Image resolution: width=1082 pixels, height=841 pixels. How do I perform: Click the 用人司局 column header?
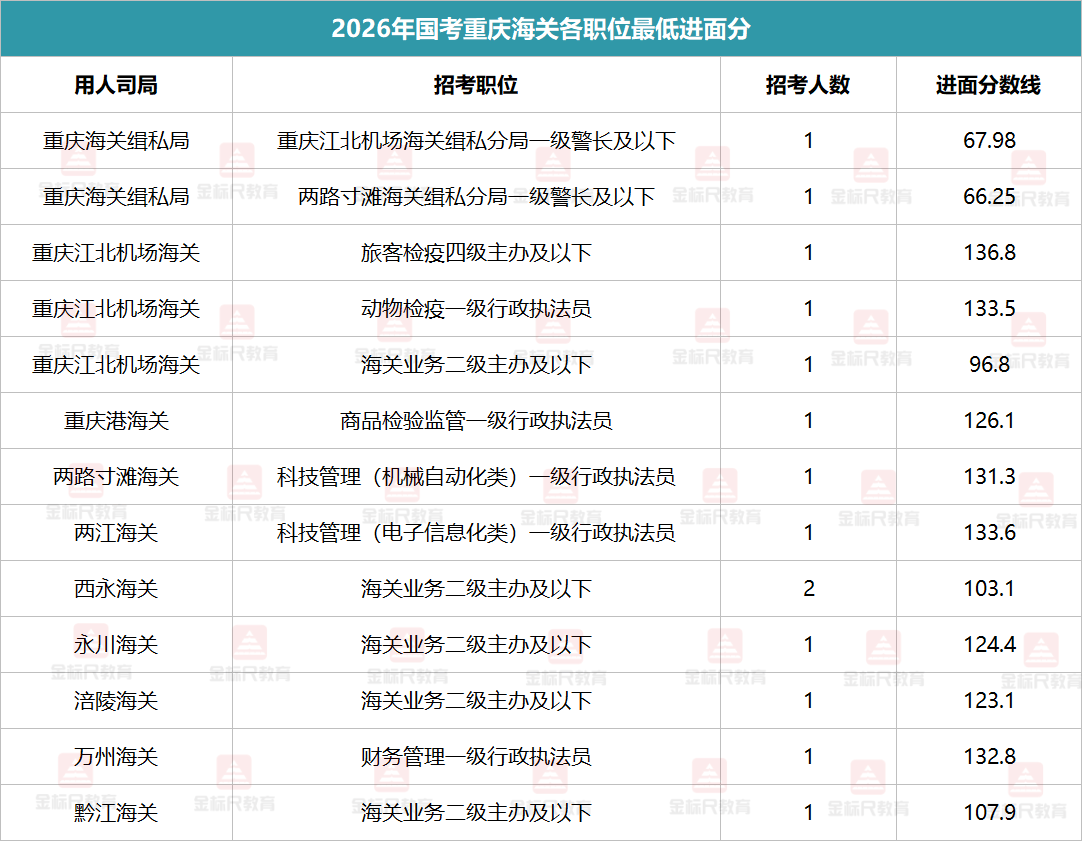[x=116, y=85]
